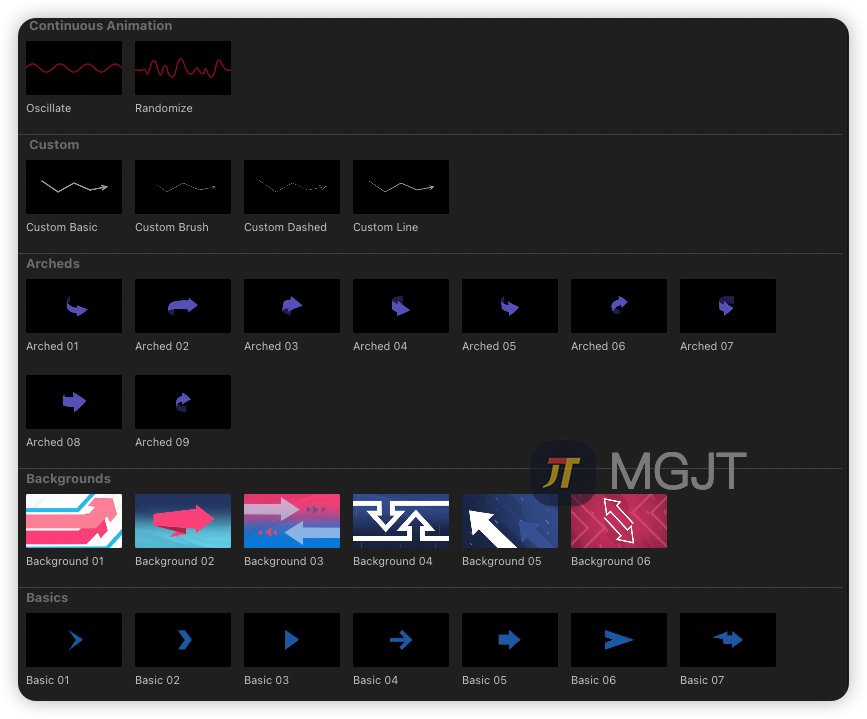867x719 pixels.
Task: Click the "Basic 01" label text
Action: click(x=48, y=680)
